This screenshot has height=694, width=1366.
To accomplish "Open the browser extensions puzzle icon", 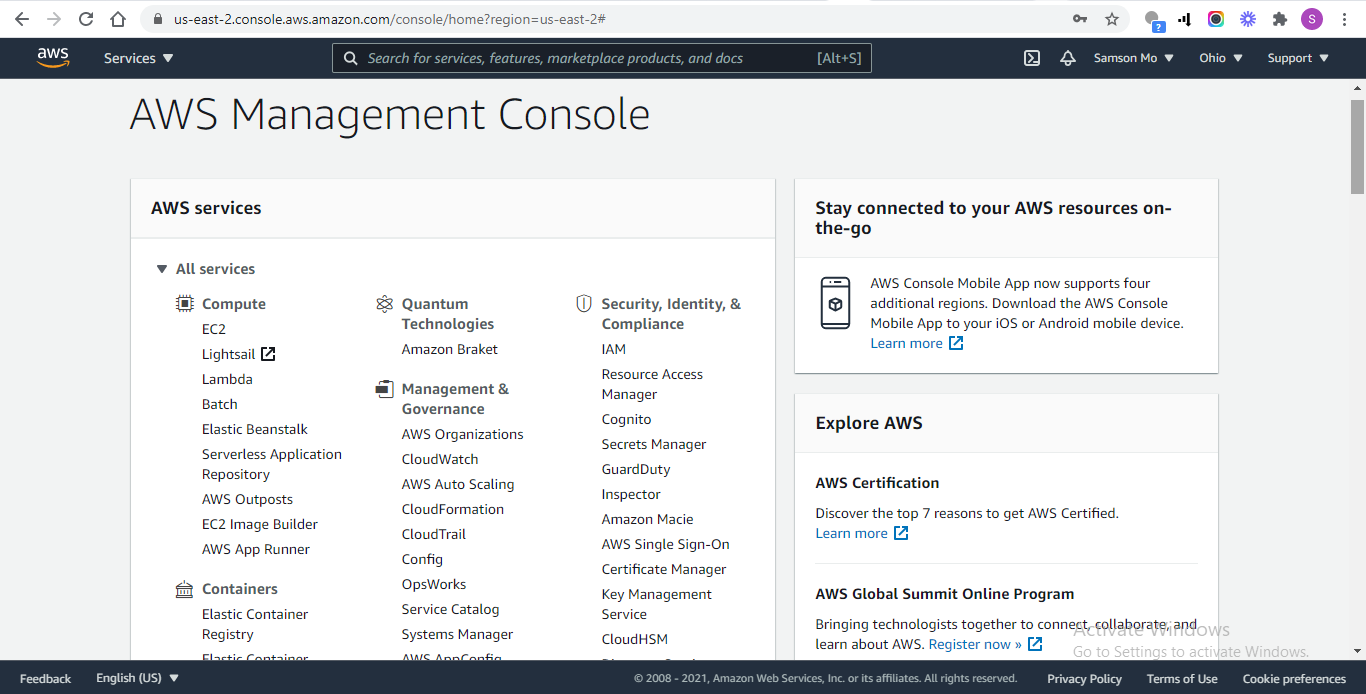I will (x=1280, y=18).
